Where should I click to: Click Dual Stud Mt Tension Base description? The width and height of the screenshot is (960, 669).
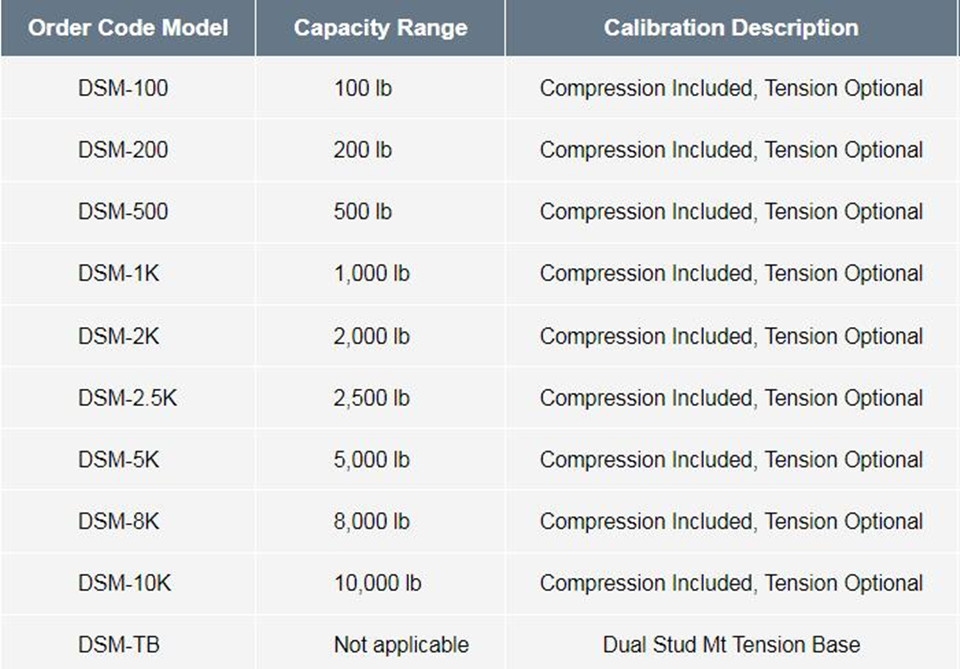[732, 645]
